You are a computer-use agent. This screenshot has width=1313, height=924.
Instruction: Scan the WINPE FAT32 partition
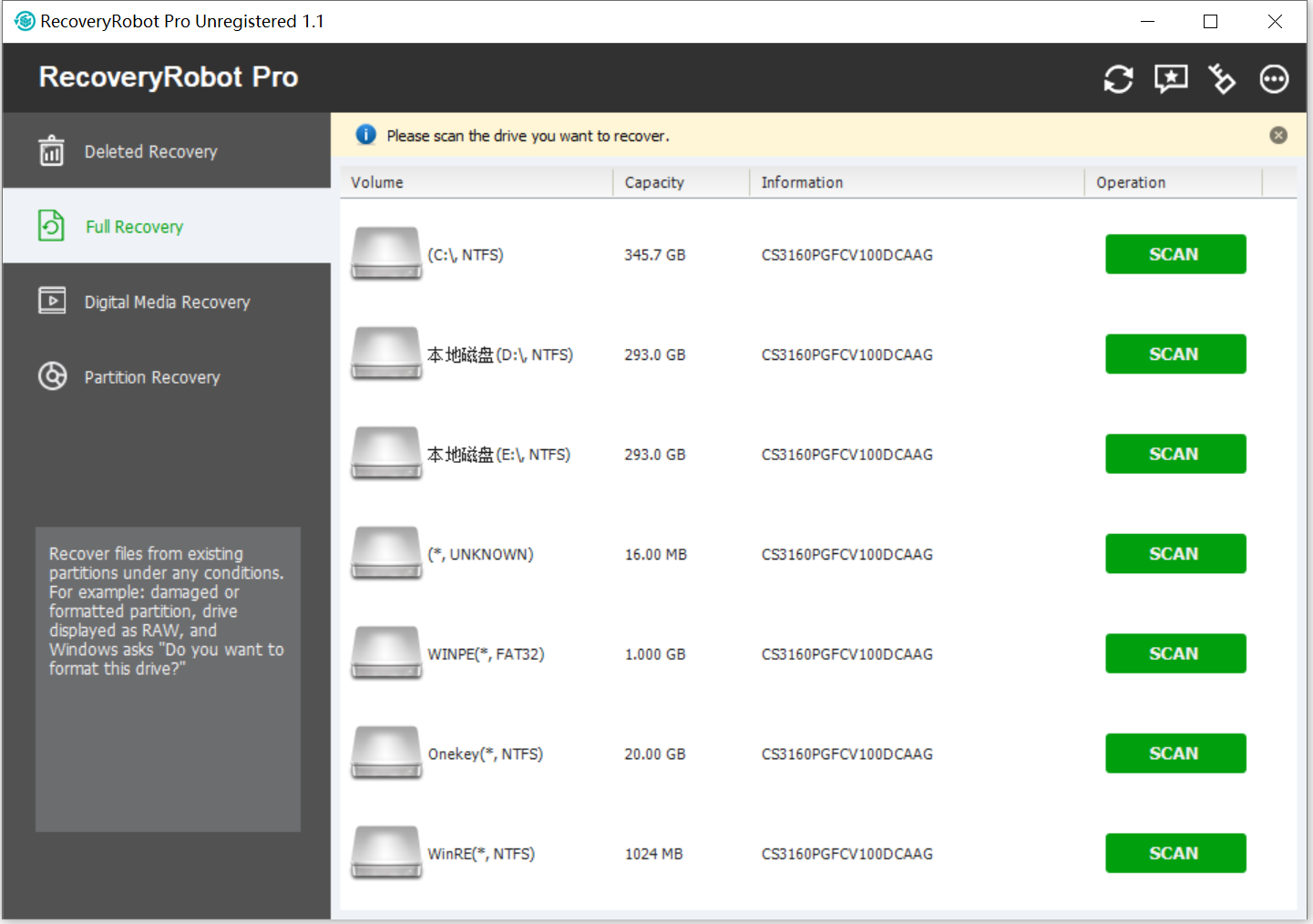coord(1175,653)
